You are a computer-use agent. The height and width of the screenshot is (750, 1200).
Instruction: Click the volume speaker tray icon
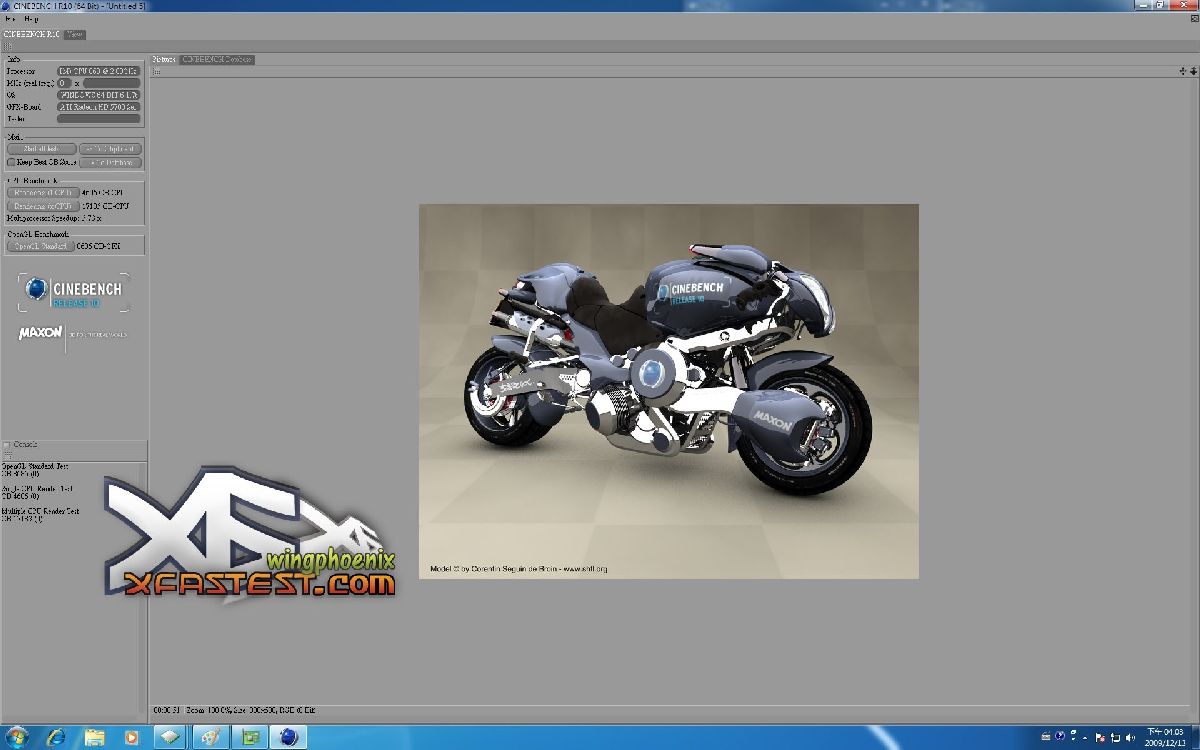point(1129,737)
